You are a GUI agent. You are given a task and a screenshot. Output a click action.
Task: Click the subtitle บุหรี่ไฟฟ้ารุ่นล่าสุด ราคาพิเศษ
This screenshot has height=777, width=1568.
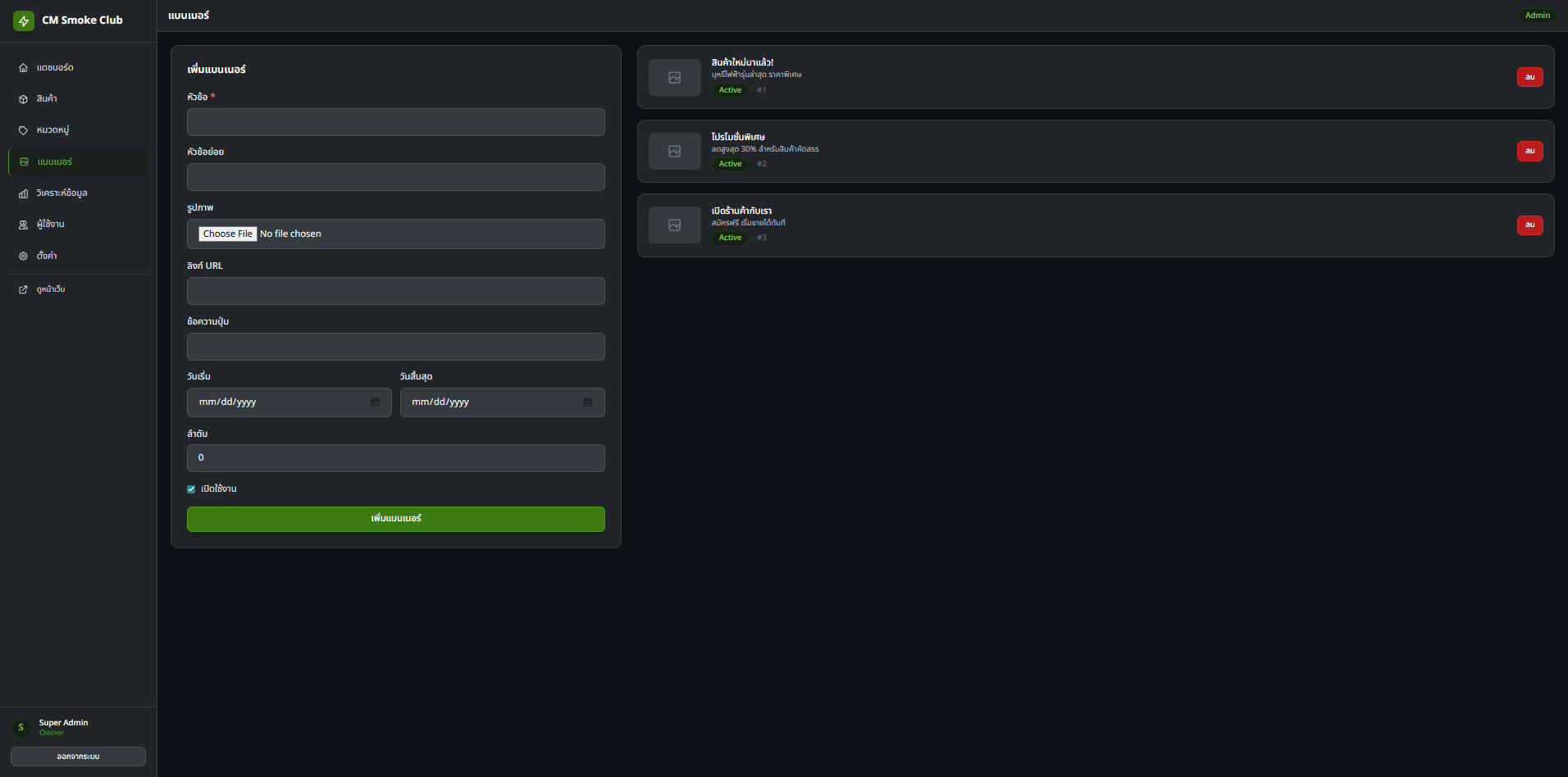coord(756,75)
